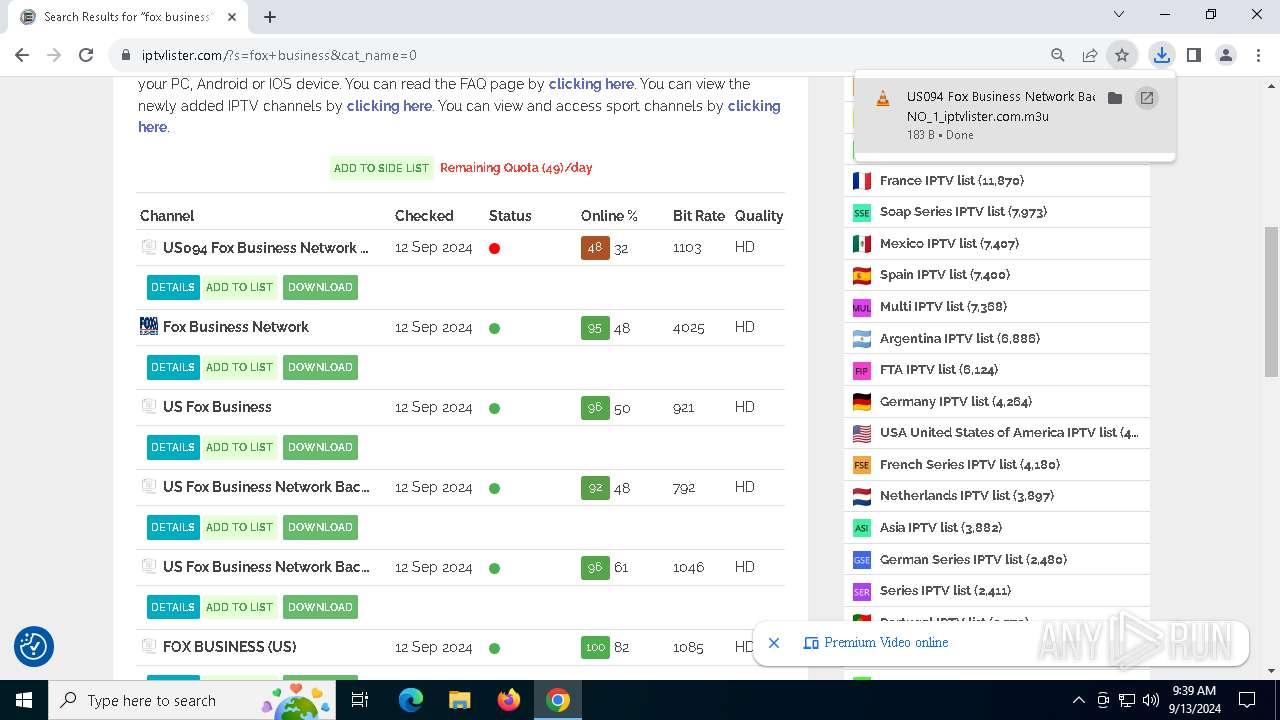Click the 100 online percentage badge
The image size is (1280, 720).
point(595,648)
